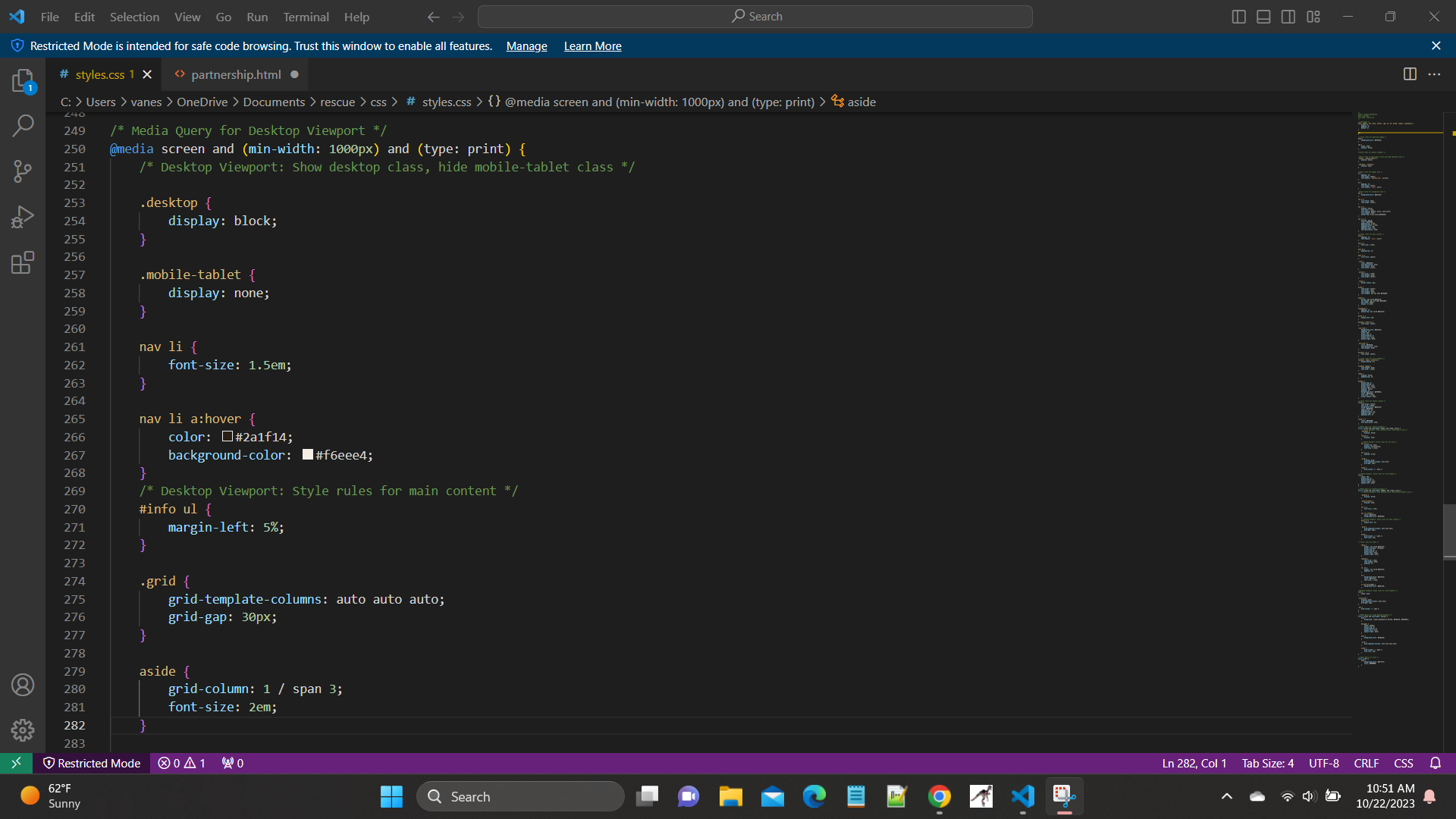Screen dimensions: 1456x819
Task: Toggle the bottom panel layout button
Action: pyautogui.click(x=1263, y=17)
